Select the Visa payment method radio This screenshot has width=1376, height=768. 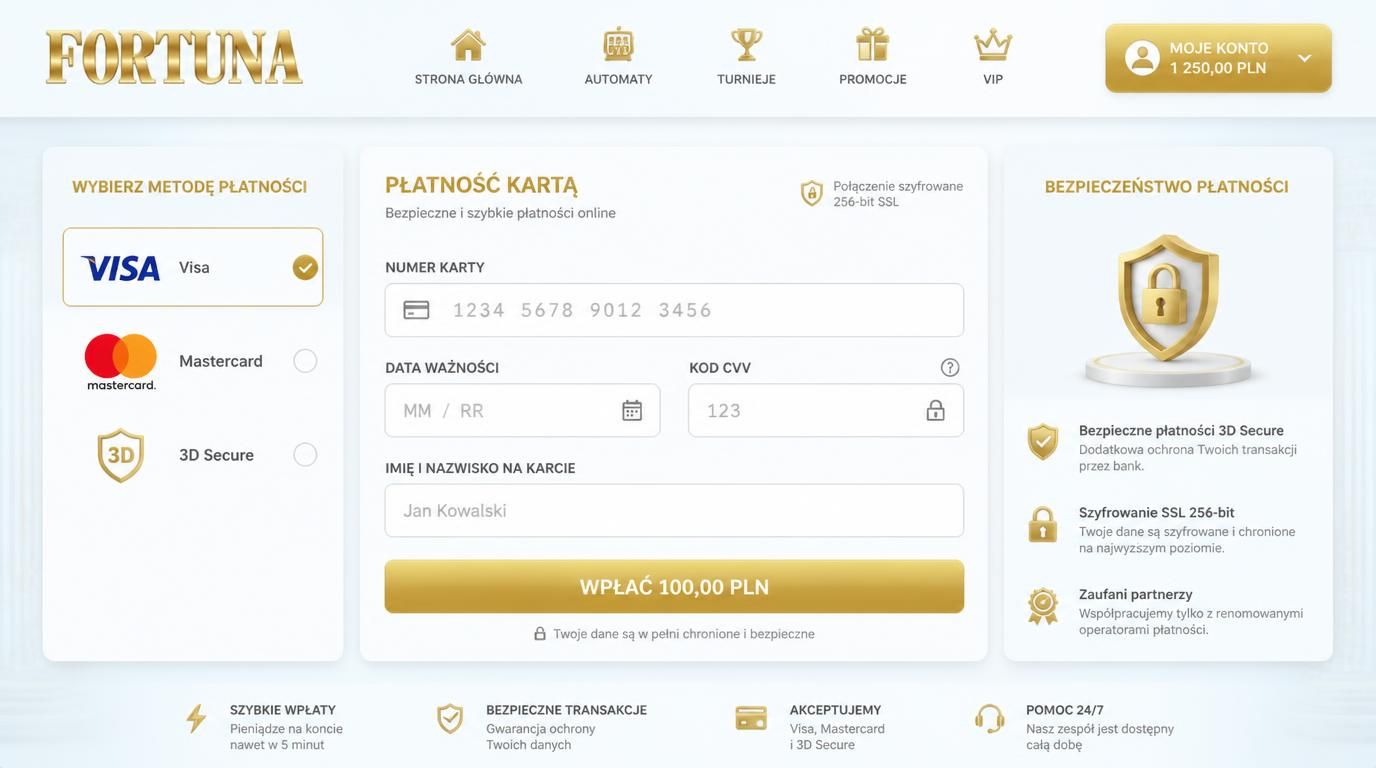[x=305, y=267]
